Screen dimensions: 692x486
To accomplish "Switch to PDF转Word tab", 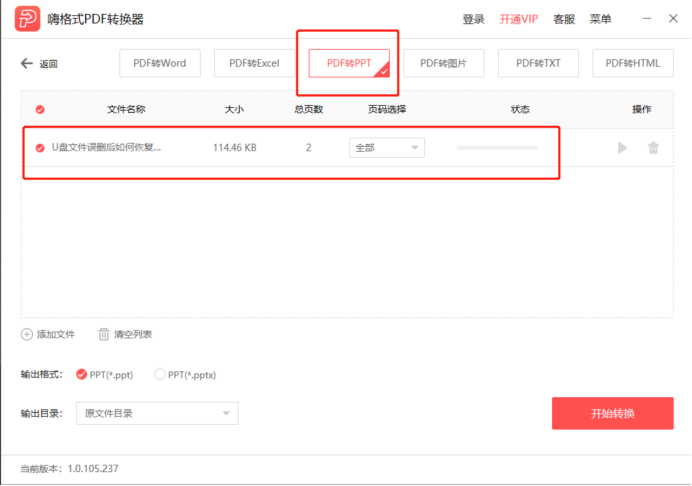I will point(160,64).
